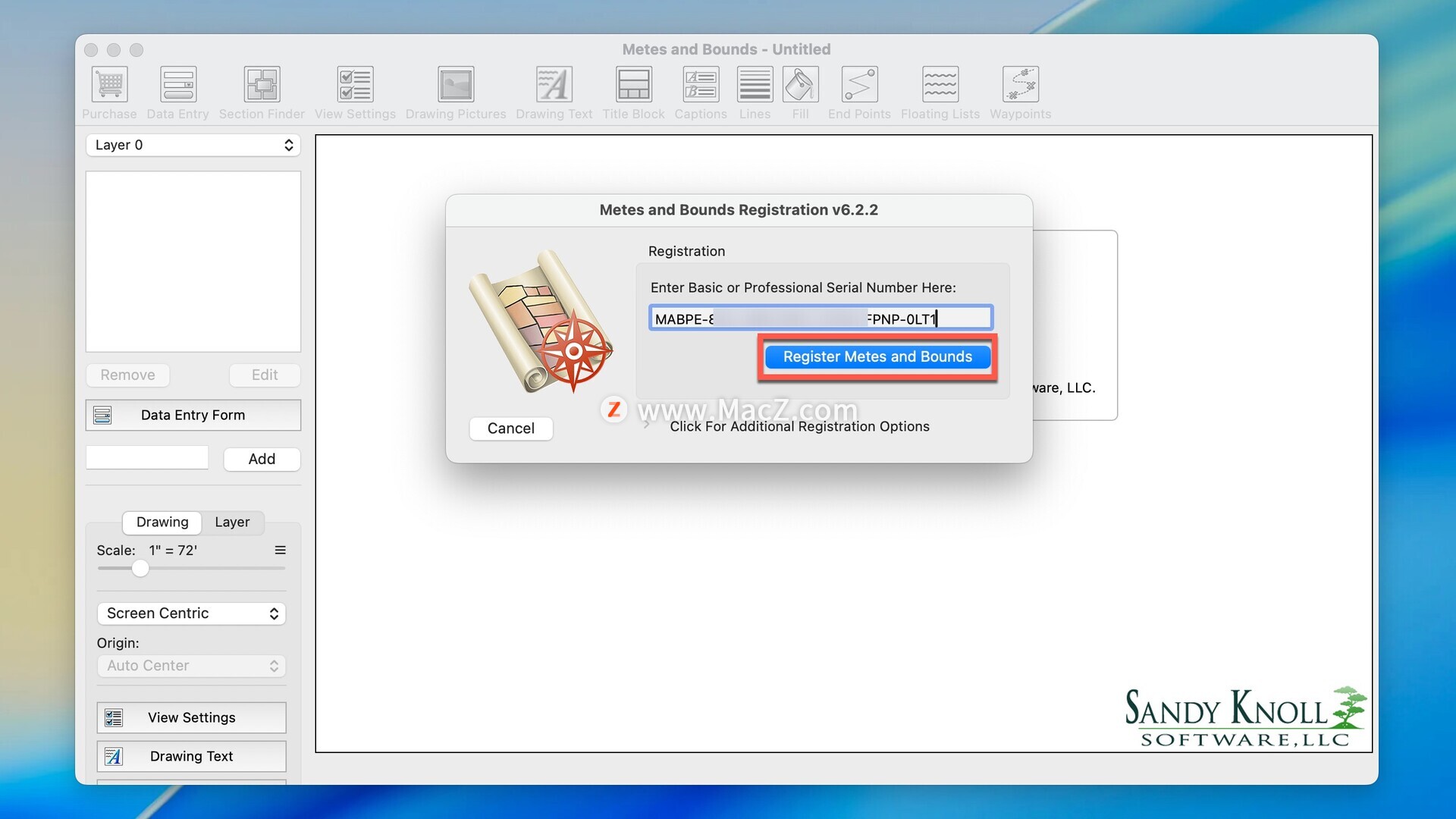Viewport: 1456px width, 819px height.
Task: Click Register Metes and Bounds button
Action: click(877, 356)
